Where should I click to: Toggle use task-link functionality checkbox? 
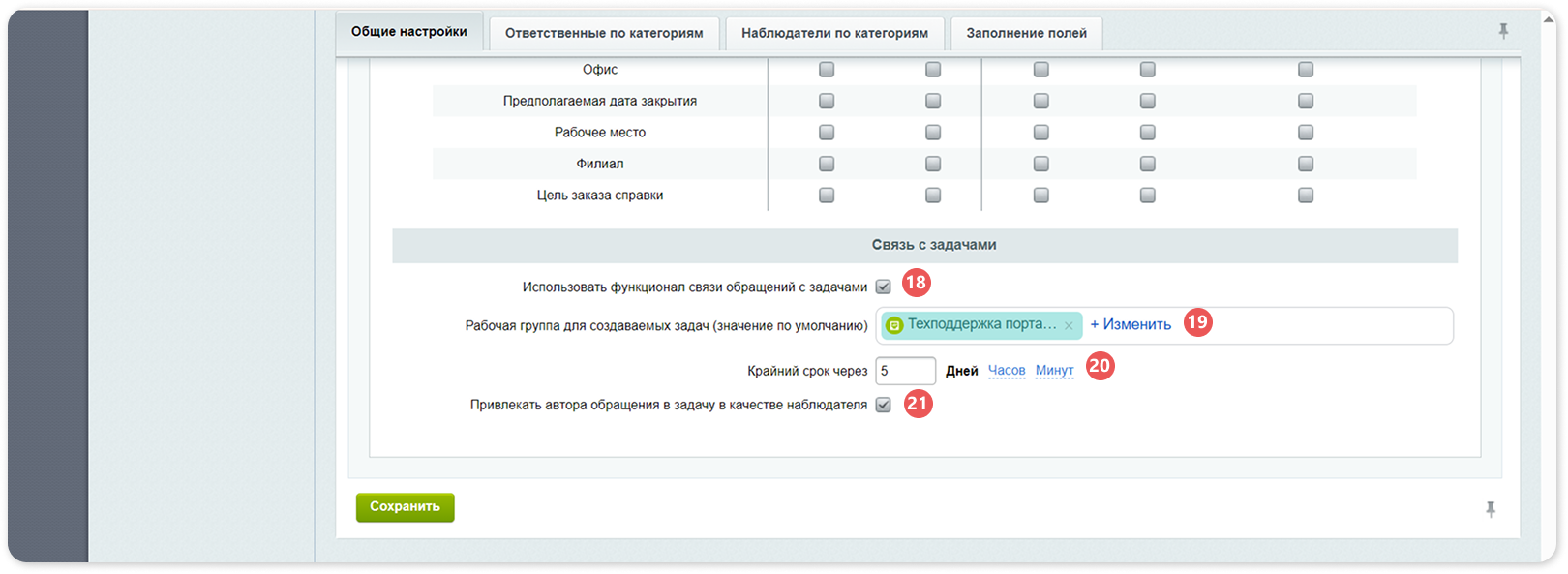click(x=883, y=287)
